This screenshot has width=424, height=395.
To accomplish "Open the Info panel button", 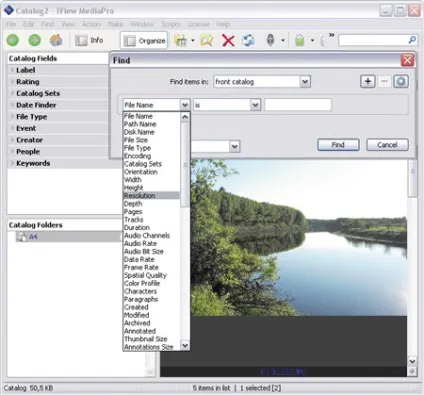I will (x=89, y=40).
